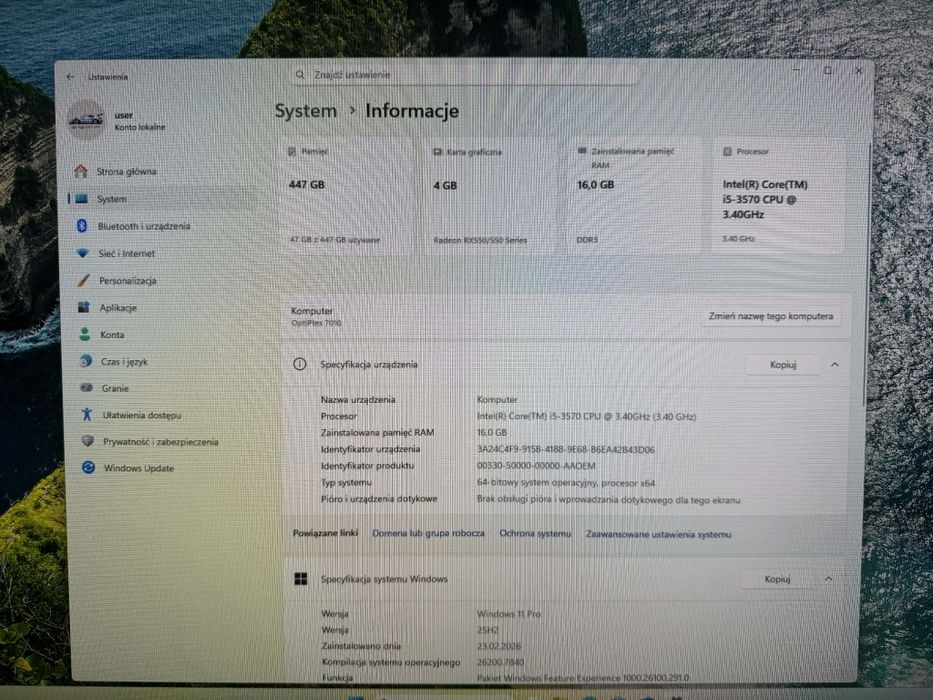The image size is (933, 700).
Task: Click the 4 GB graphics value
Action: pyautogui.click(x=445, y=186)
